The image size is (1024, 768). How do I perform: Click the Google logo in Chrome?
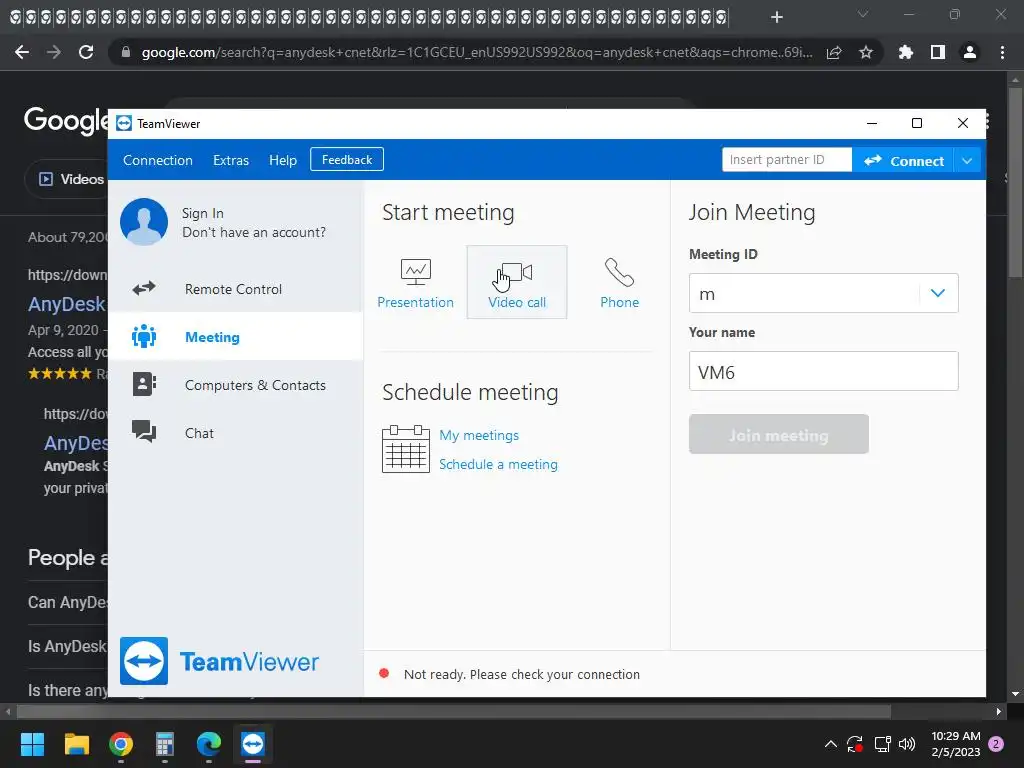(x=66, y=120)
